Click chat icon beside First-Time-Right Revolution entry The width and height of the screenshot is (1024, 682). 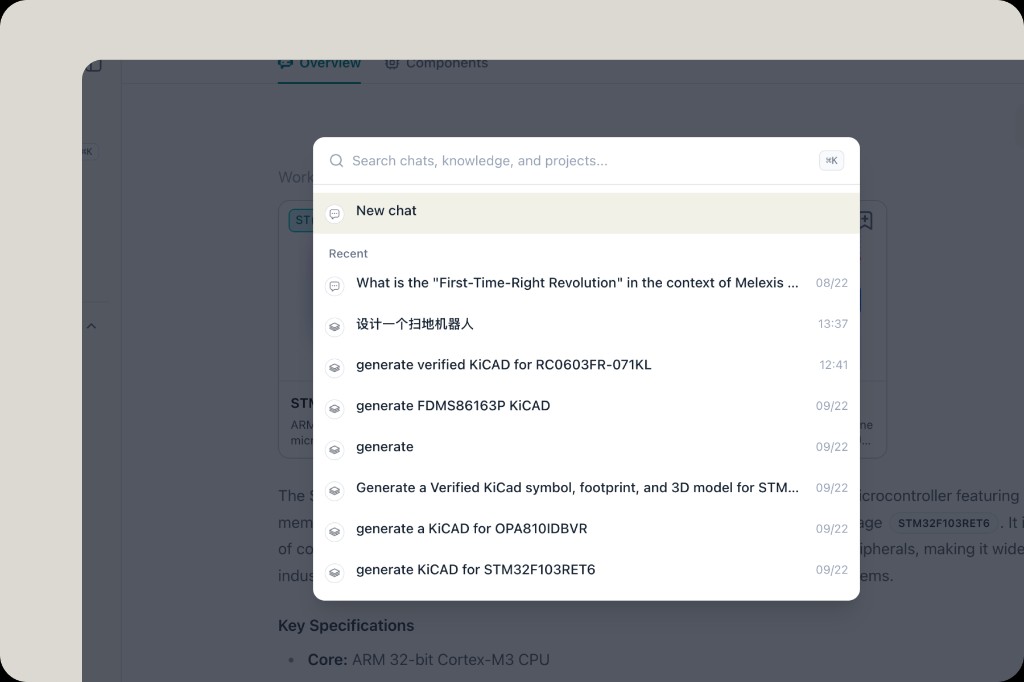point(334,286)
